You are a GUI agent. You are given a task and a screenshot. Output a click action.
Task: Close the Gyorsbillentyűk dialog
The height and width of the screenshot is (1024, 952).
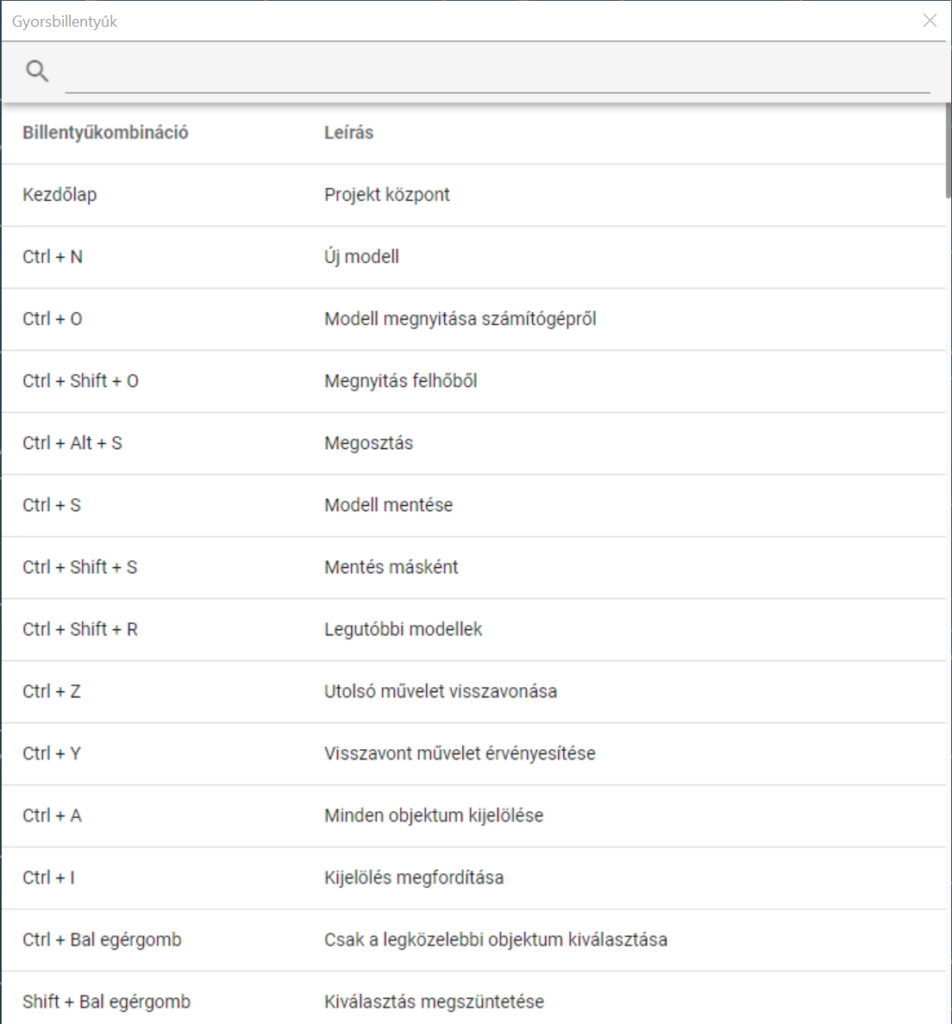[x=930, y=21]
